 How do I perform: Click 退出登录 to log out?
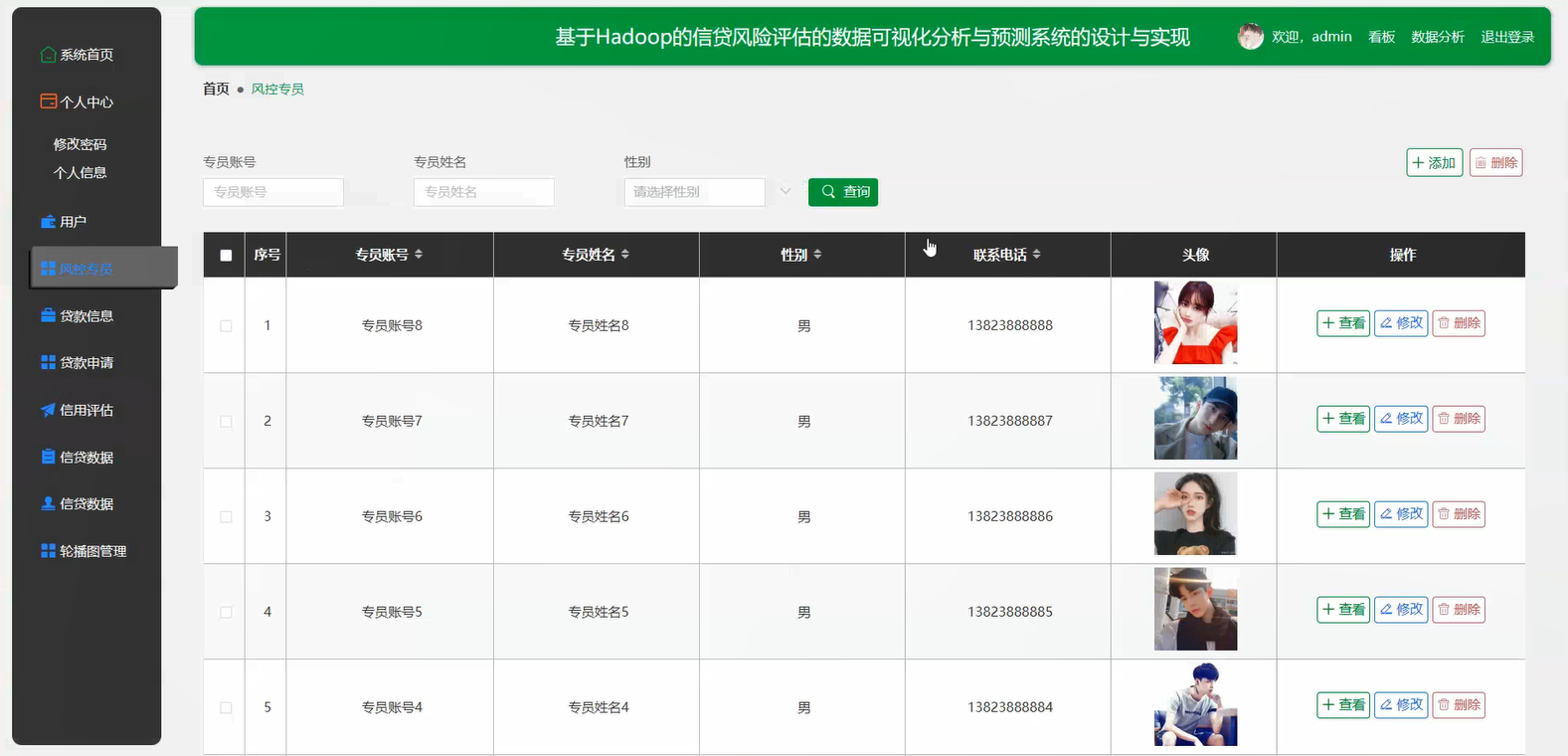pos(1507,37)
